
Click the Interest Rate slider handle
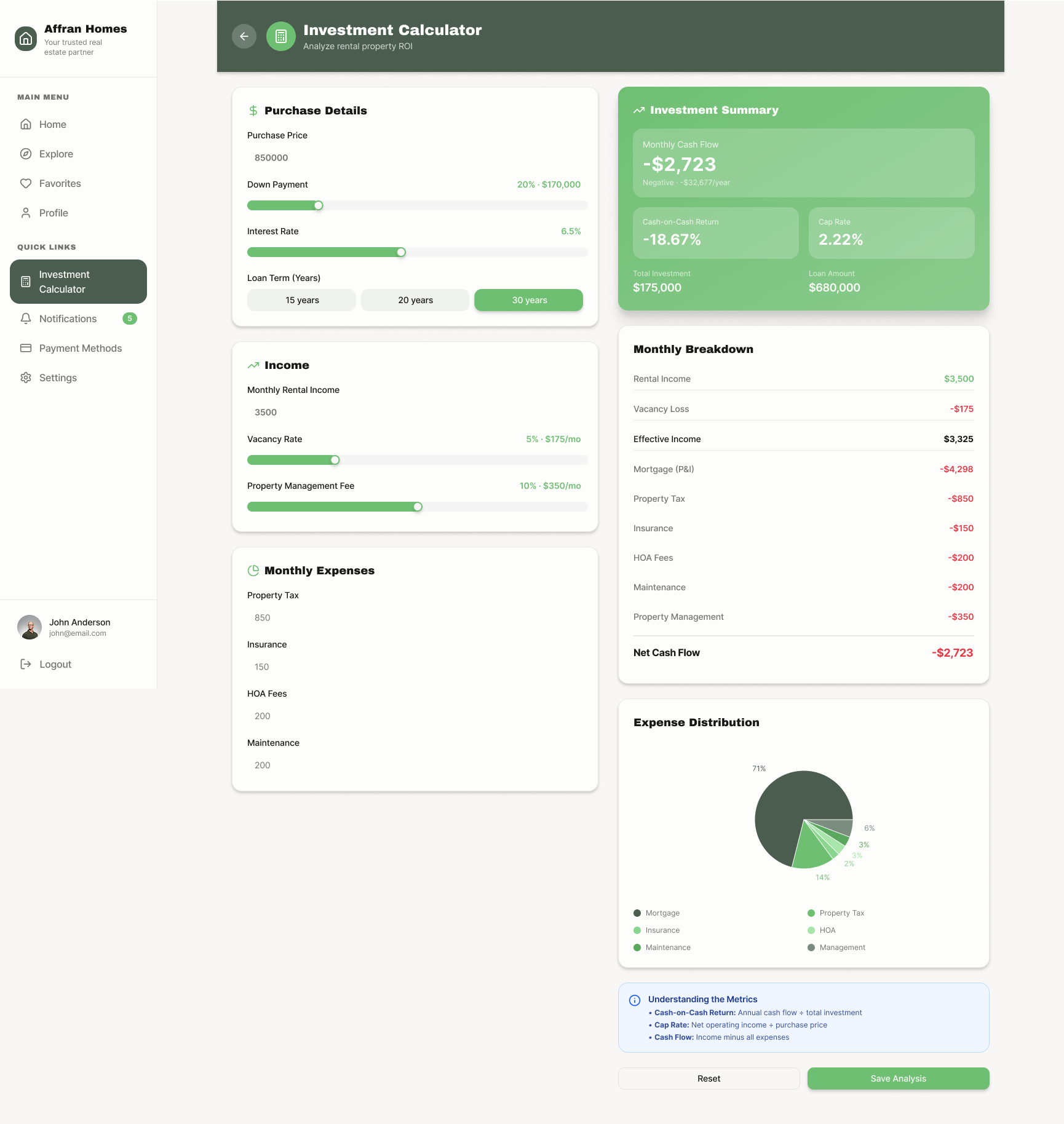click(x=401, y=252)
